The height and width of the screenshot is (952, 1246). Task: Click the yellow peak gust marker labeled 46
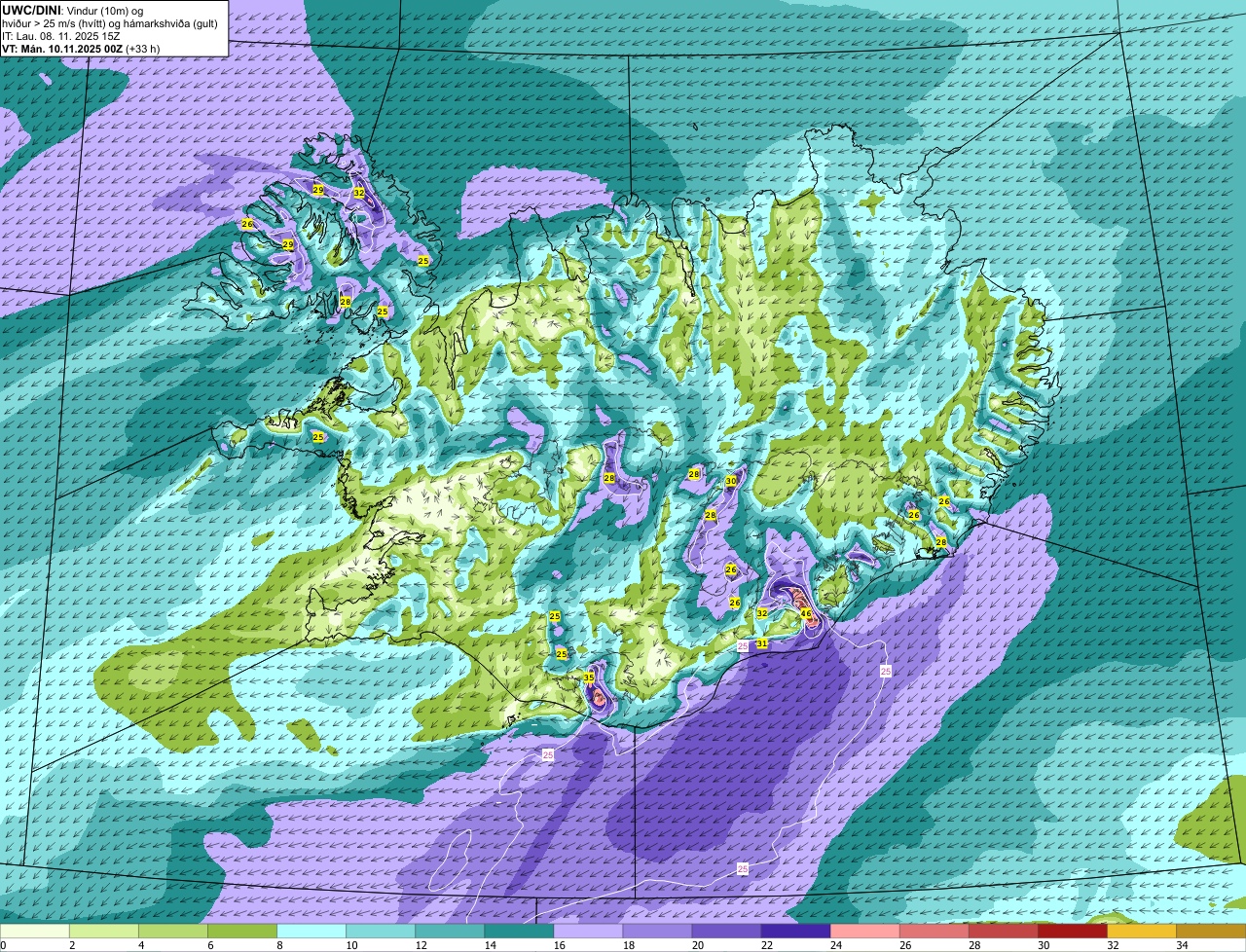pos(806,613)
